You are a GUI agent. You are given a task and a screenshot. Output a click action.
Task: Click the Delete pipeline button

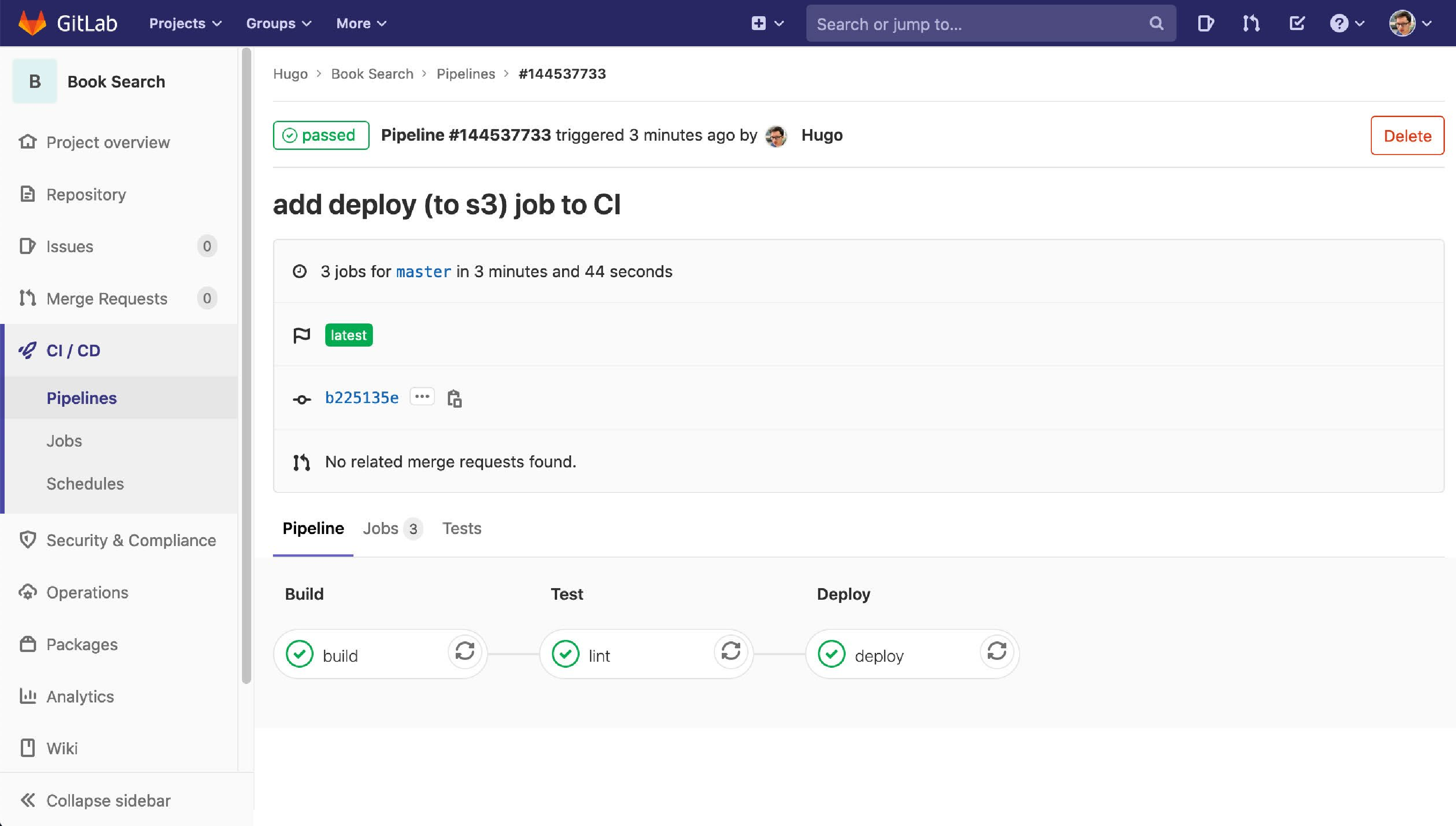(x=1407, y=136)
